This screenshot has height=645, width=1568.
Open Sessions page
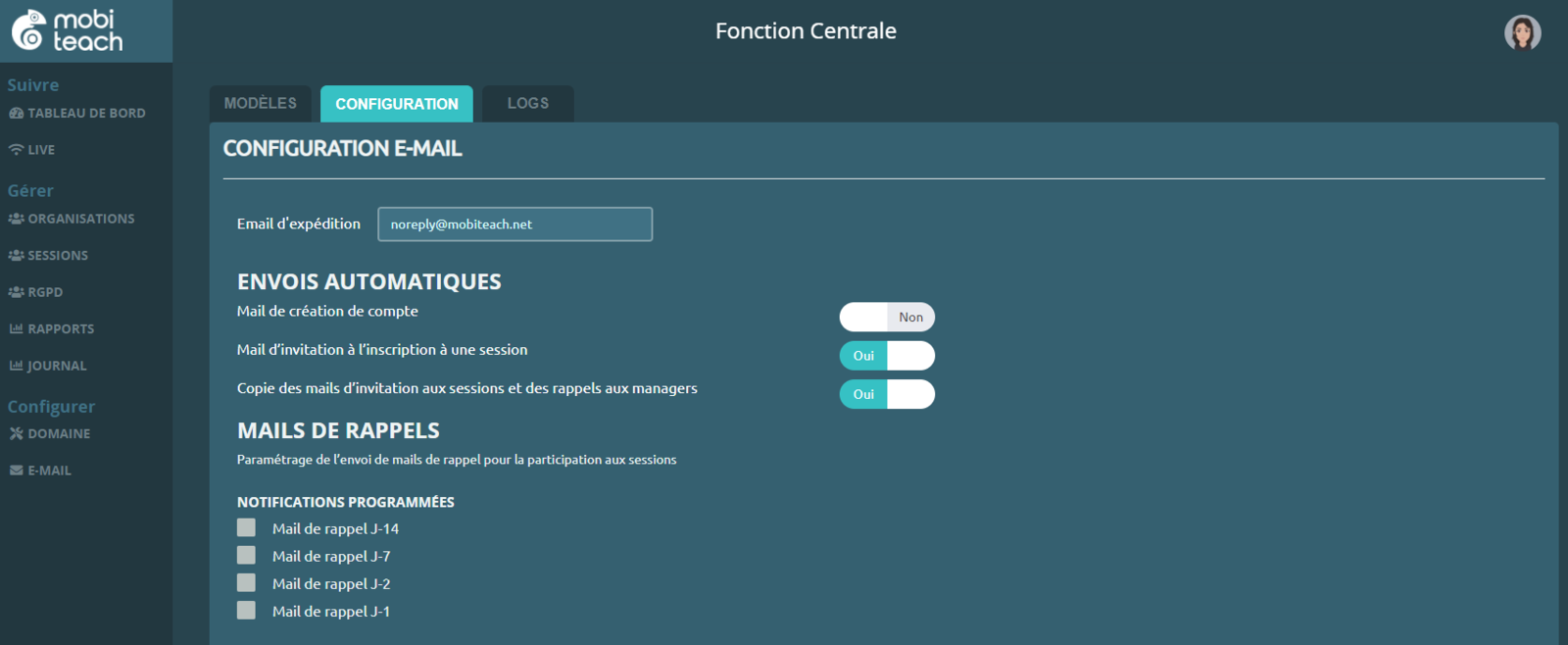click(48, 255)
